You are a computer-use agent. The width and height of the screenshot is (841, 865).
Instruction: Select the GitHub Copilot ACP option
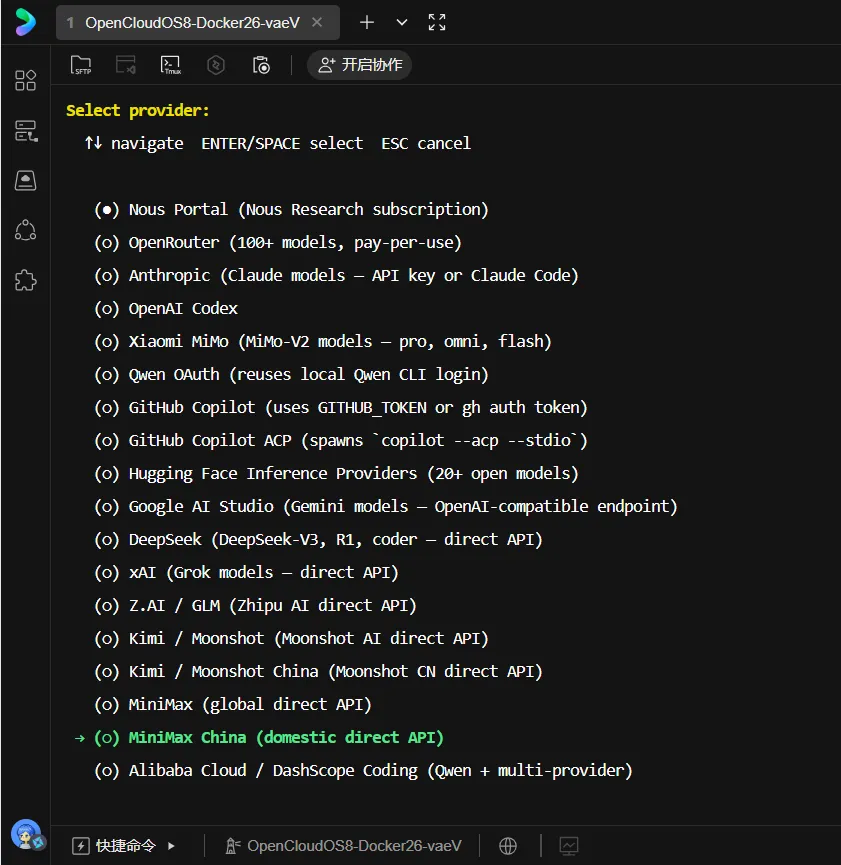click(x=340, y=440)
